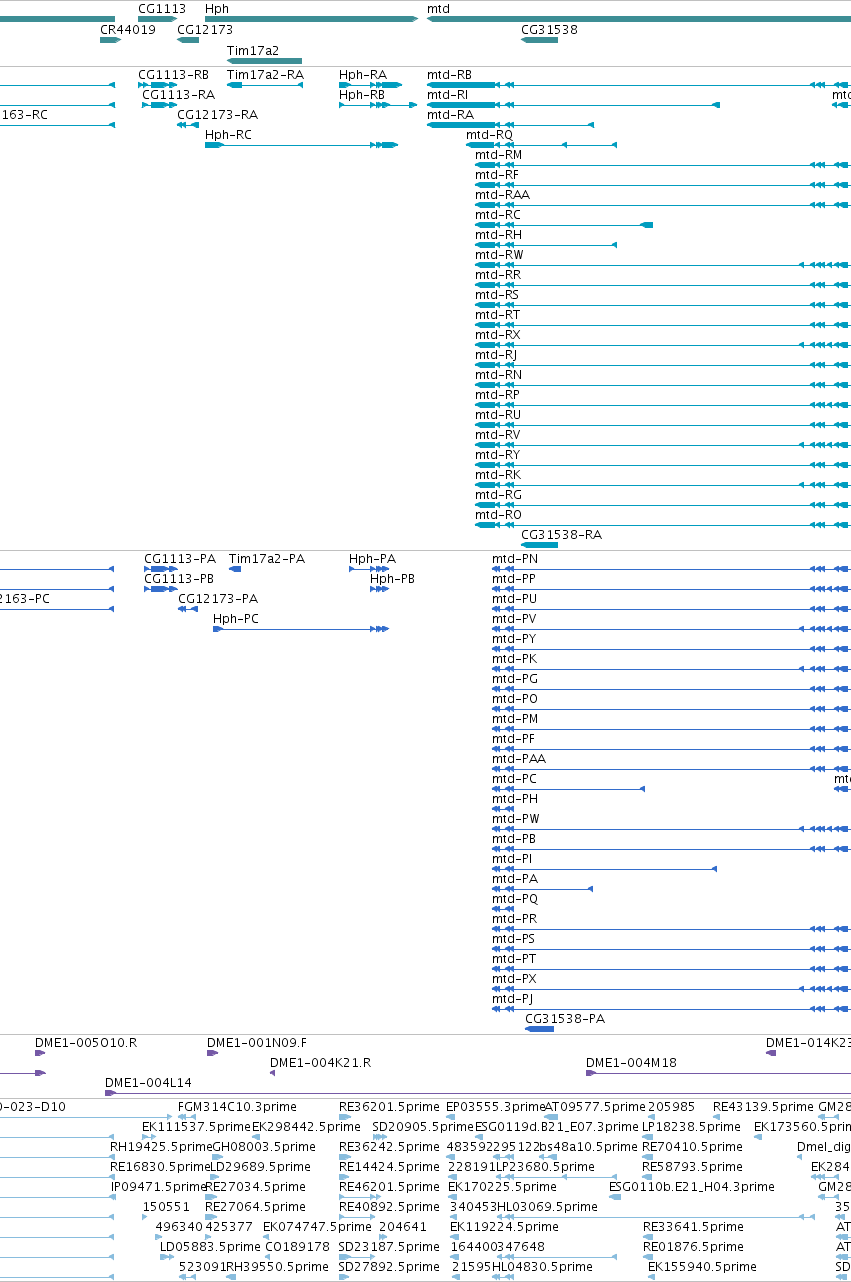Click the mtd-RA transcript label
The image size is (851, 1282).
point(450,115)
